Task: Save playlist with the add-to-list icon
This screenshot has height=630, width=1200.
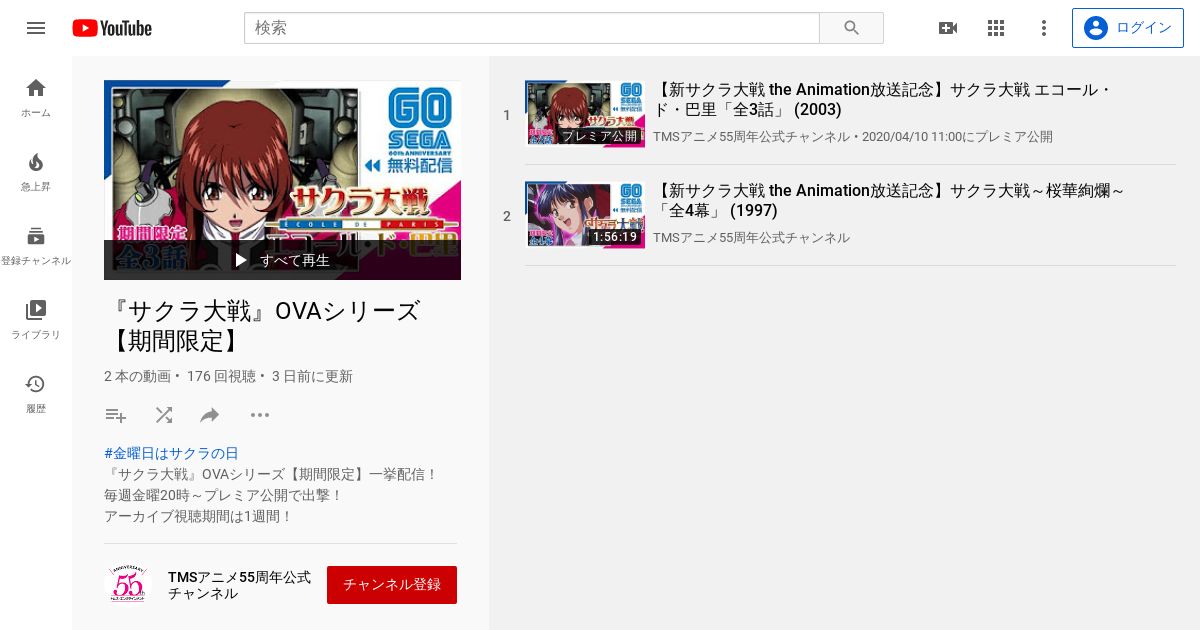Action: (116, 415)
